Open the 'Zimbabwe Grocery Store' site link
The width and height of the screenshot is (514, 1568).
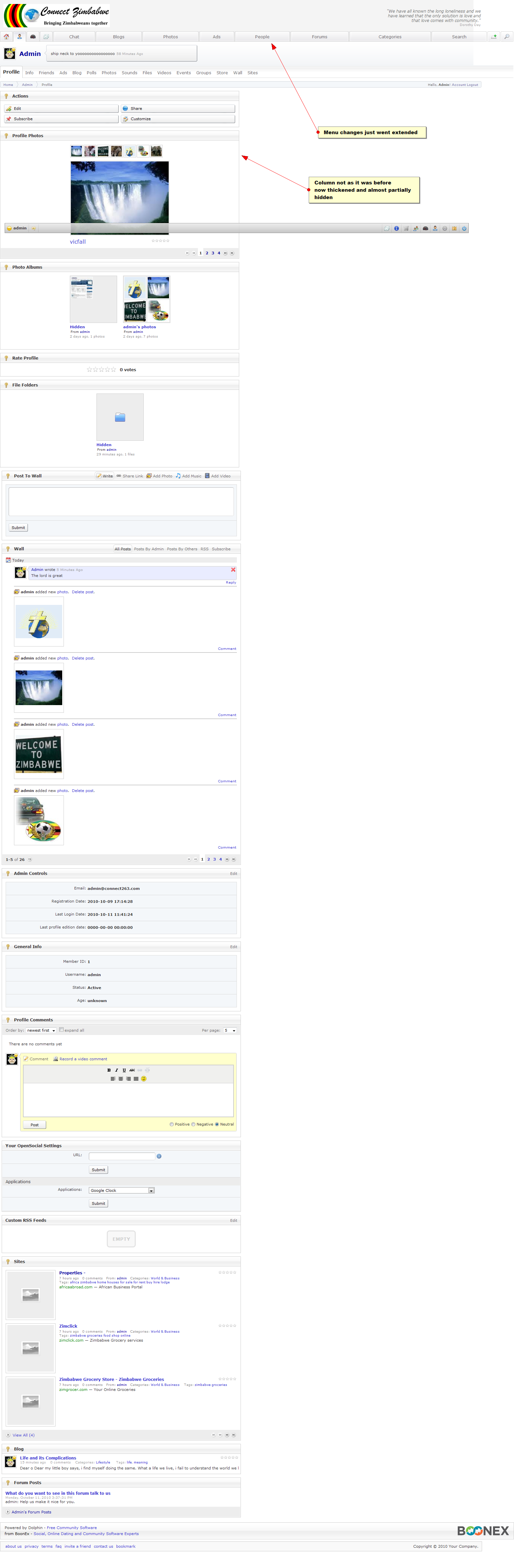[111, 1379]
